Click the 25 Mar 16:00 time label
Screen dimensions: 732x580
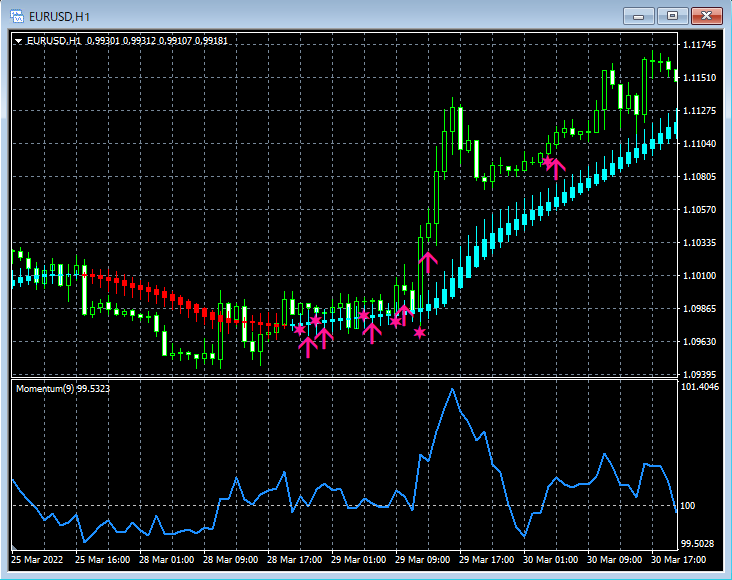click(x=102, y=559)
